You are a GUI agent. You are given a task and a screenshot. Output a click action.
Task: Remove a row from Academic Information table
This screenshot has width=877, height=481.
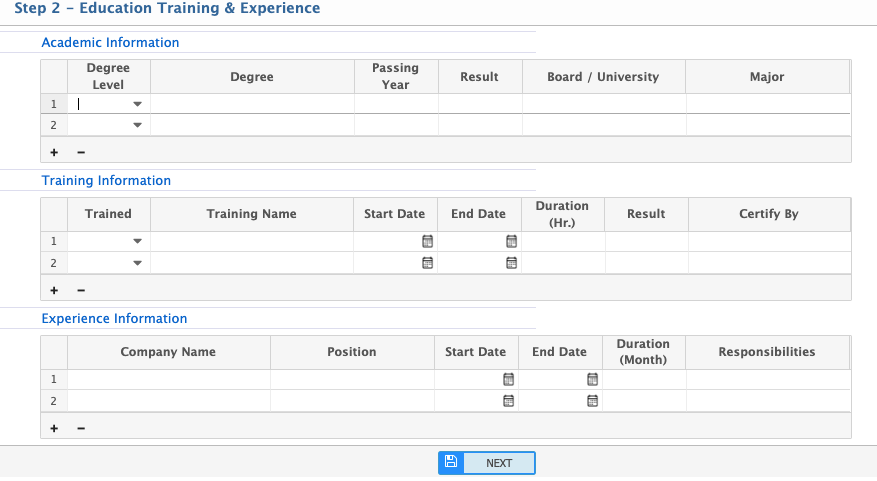81,152
